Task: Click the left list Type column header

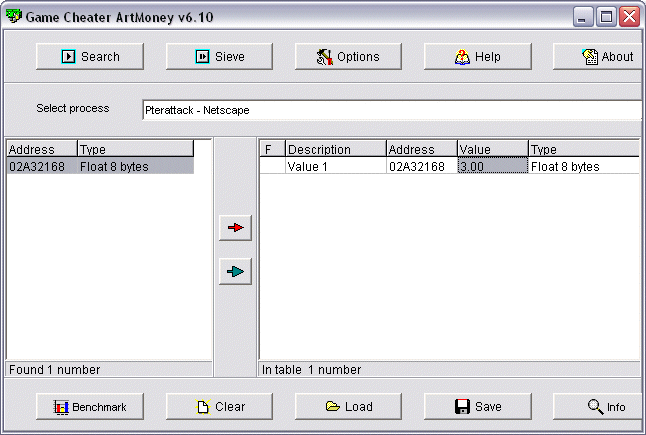Action: coord(135,150)
